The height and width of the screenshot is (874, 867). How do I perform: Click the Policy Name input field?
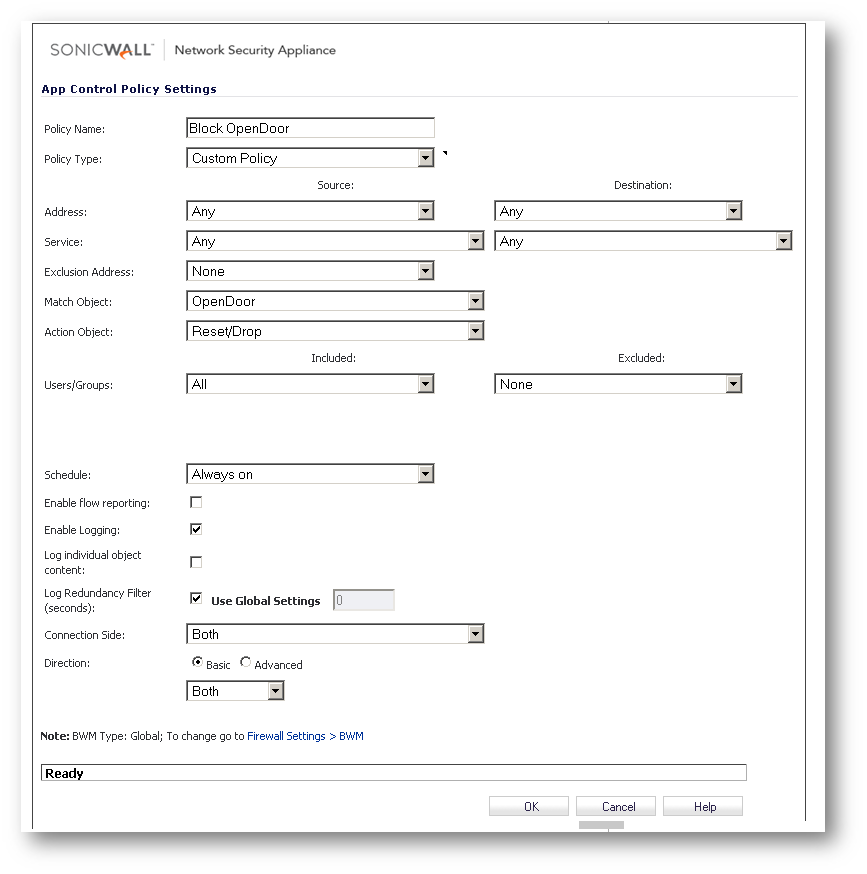tap(310, 128)
